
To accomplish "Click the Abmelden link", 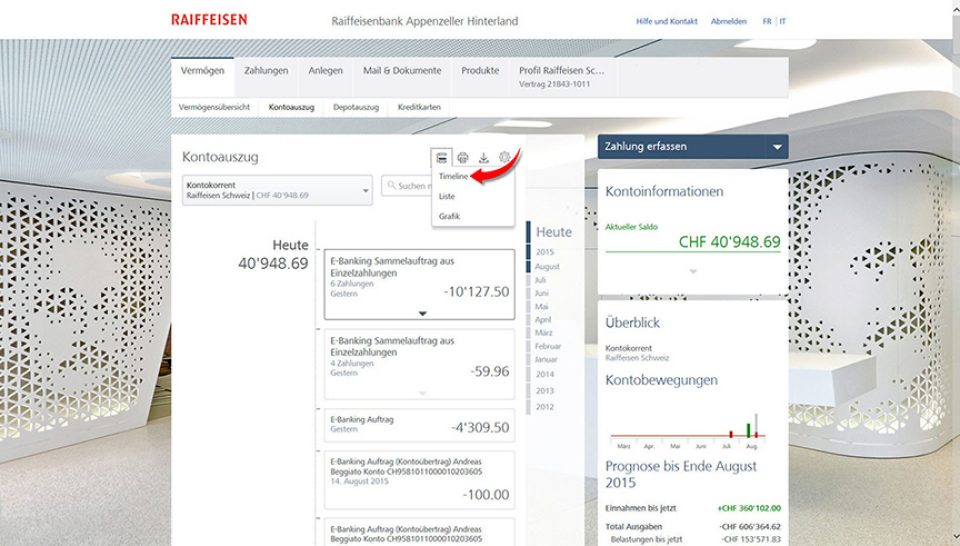I will pos(728,21).
